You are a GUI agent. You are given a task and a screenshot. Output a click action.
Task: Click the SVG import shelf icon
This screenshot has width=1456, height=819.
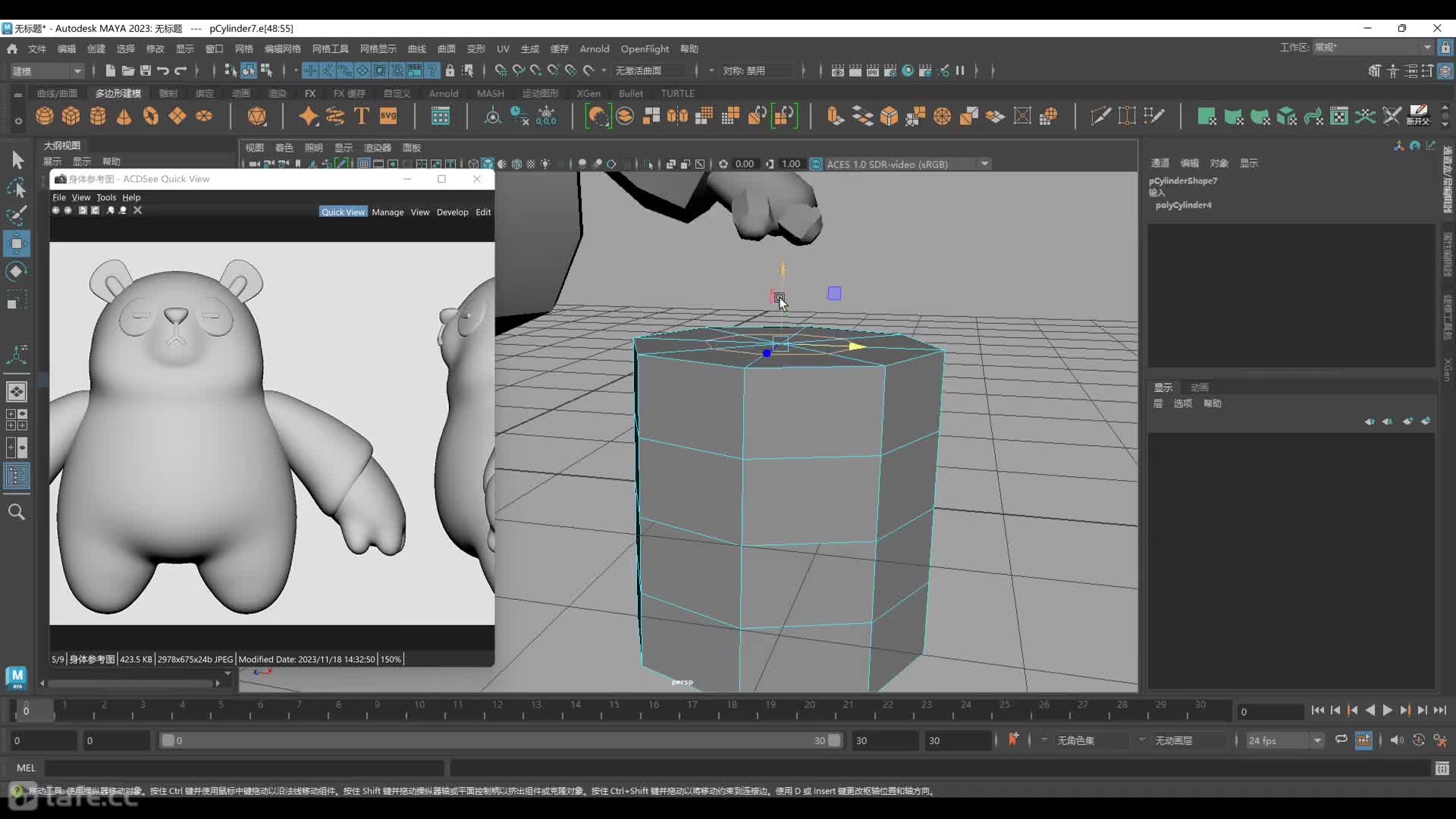[x=388, y=116]
